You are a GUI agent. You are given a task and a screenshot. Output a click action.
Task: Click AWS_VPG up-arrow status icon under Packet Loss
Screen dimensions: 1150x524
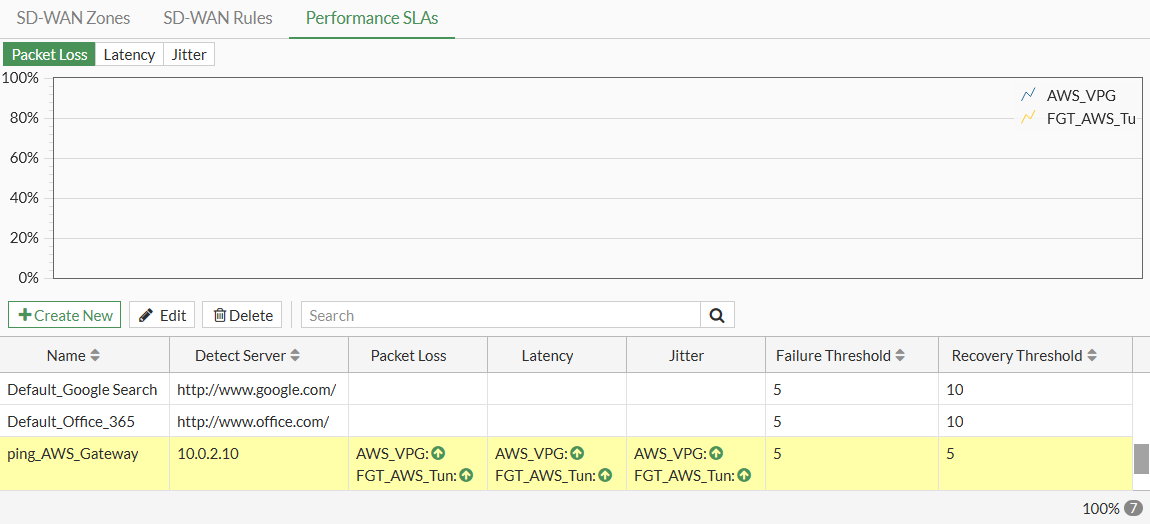[438, 454]
